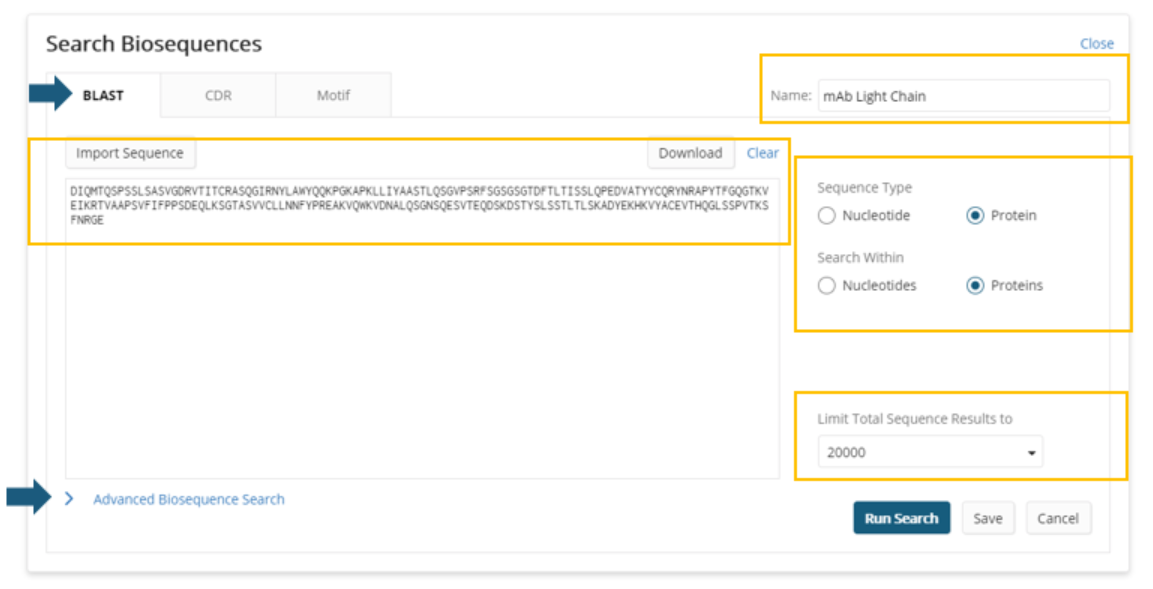Select Nucleotides under Search Within
Image resolution: width=1153 pixels, height=589 pixels.
[x=827, y=286]
